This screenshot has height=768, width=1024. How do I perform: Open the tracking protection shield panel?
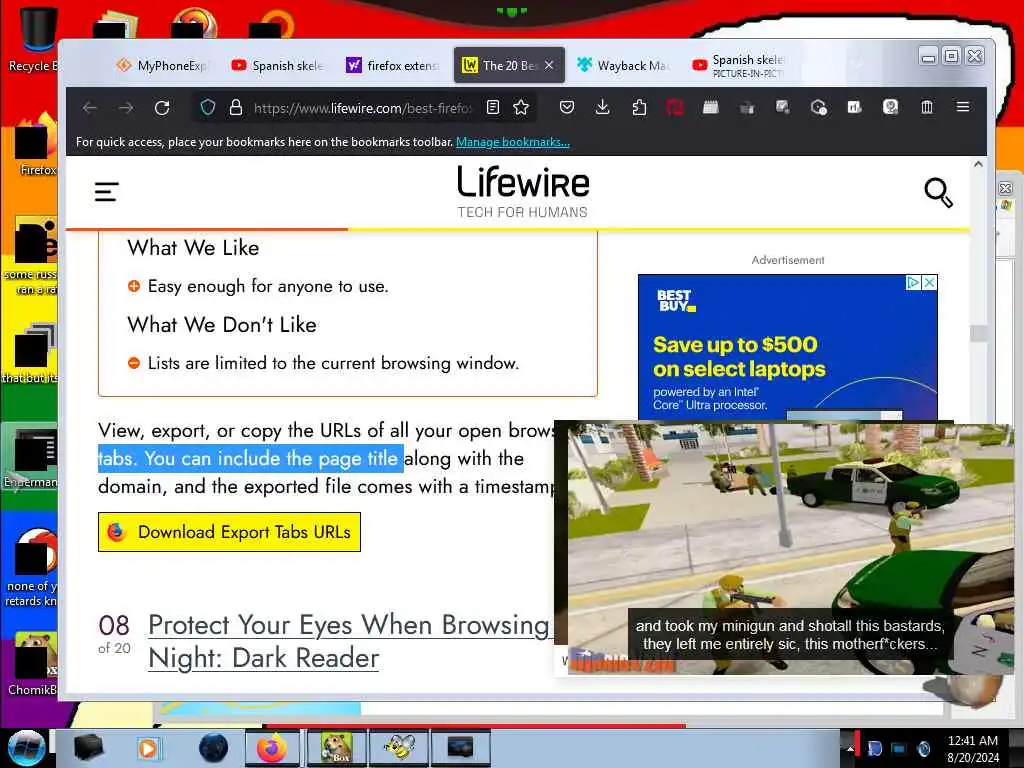tap(208, 107)
